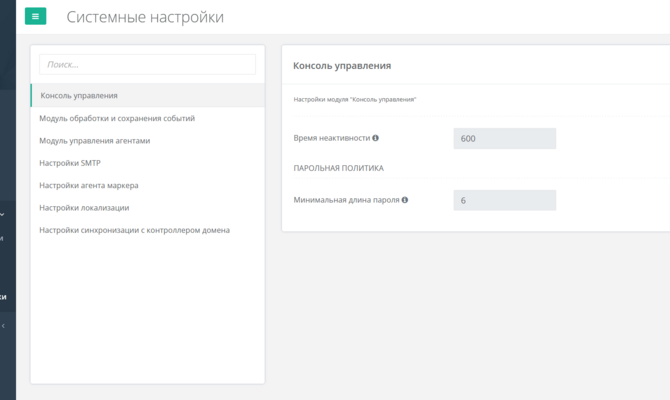Focus the Поиск search field
Viewport: 670px width, 400px height.
click(147, 64)
